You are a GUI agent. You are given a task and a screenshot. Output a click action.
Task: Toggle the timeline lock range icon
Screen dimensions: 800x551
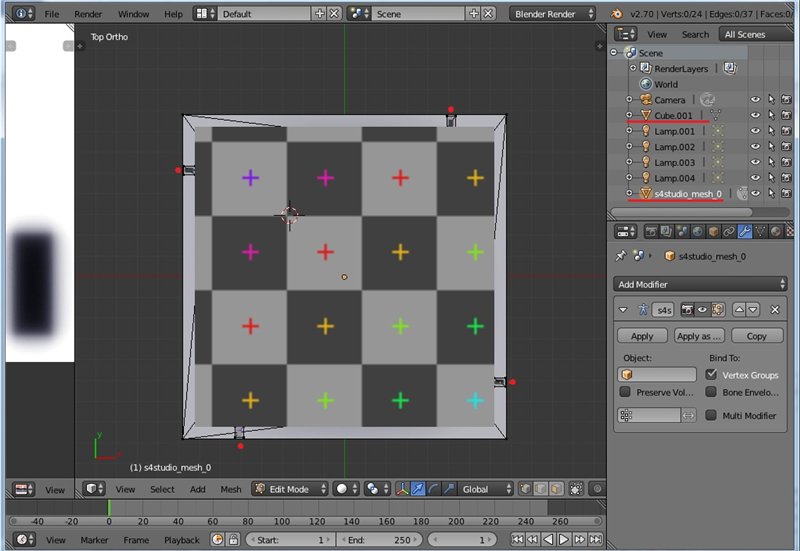[x=233, y=539]
